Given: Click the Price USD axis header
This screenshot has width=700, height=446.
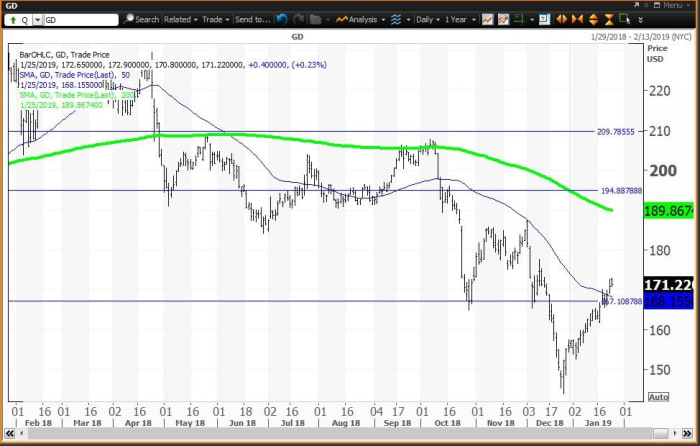Looking at the screenshot, I should click(x=657, y=54).
